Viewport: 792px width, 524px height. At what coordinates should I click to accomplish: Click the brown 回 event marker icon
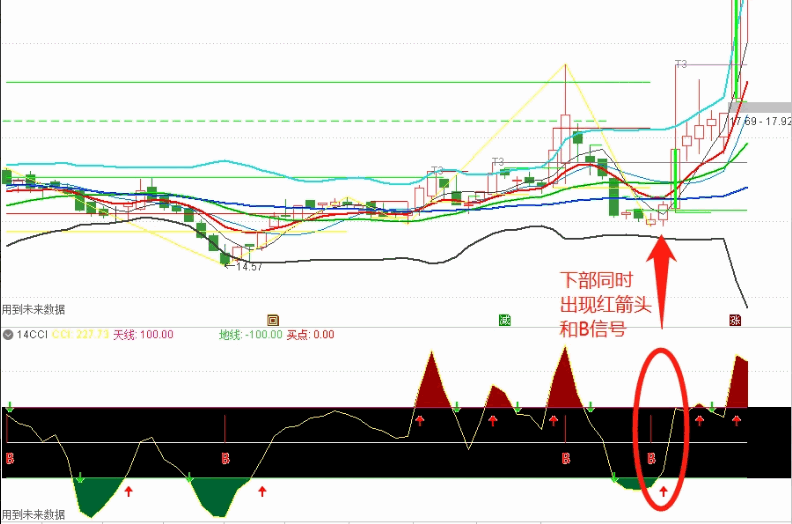tap(273, 320)
